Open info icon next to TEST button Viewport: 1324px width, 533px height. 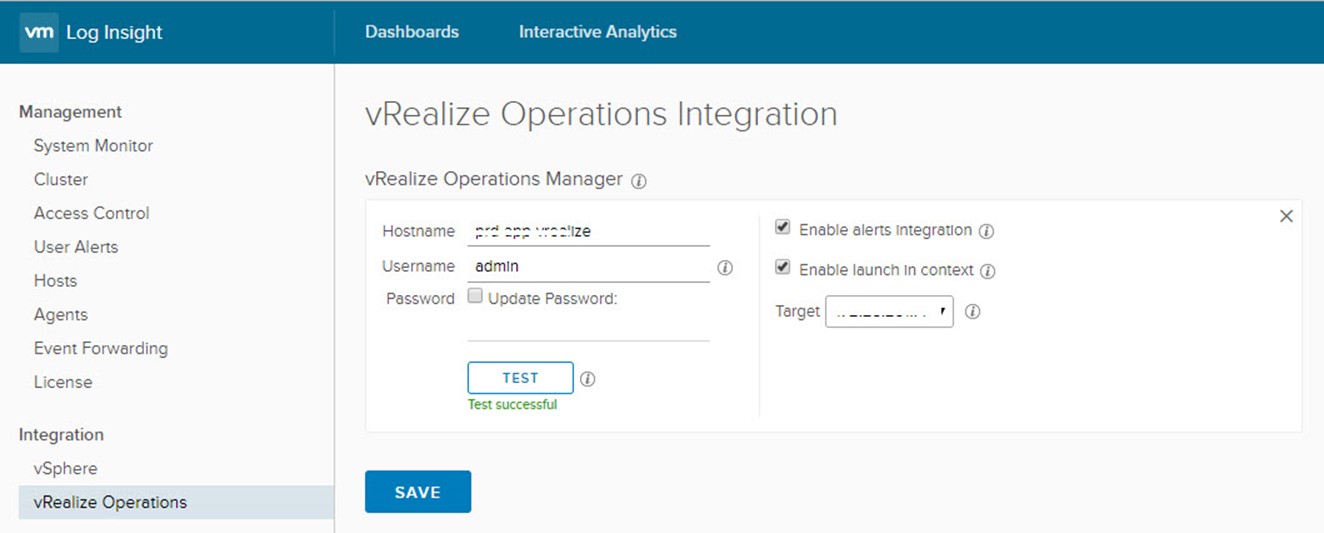pos(588,379)
